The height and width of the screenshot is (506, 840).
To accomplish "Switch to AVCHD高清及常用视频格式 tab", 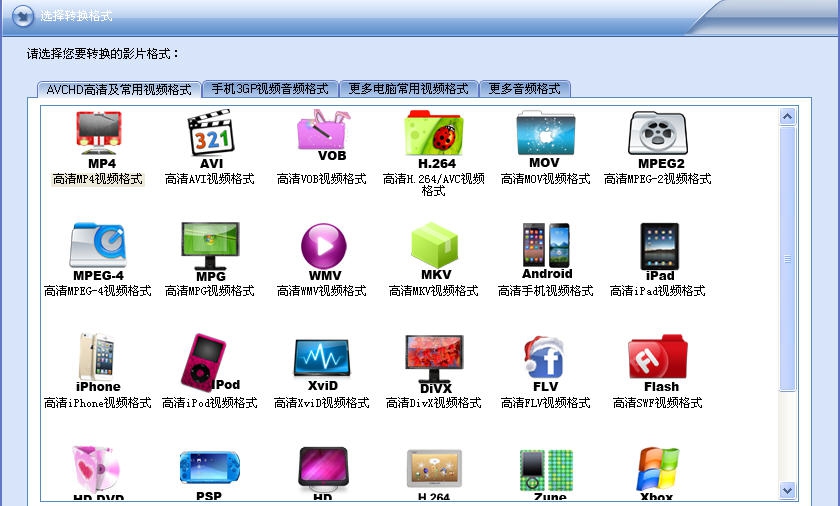I will coord(119,89).
